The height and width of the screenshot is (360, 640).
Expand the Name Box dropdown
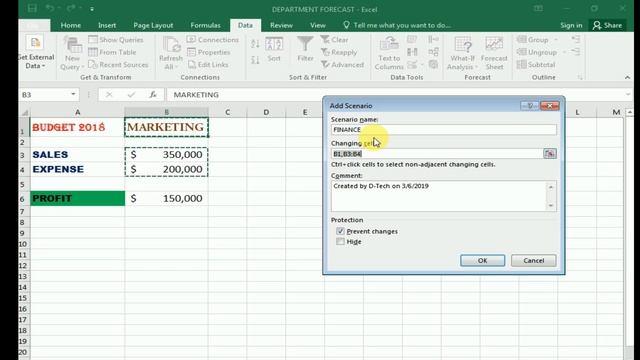73,95
